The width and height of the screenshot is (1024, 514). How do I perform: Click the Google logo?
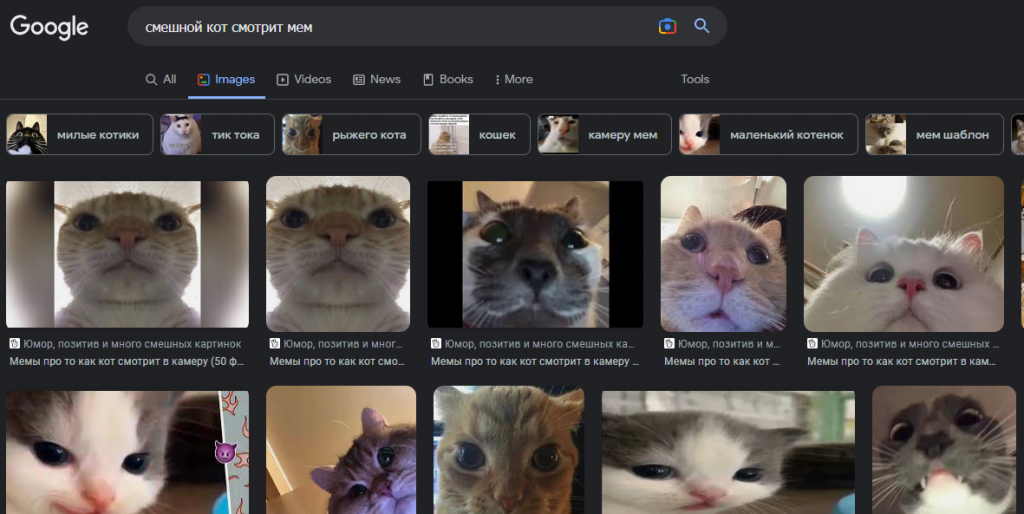coord(49,27)
